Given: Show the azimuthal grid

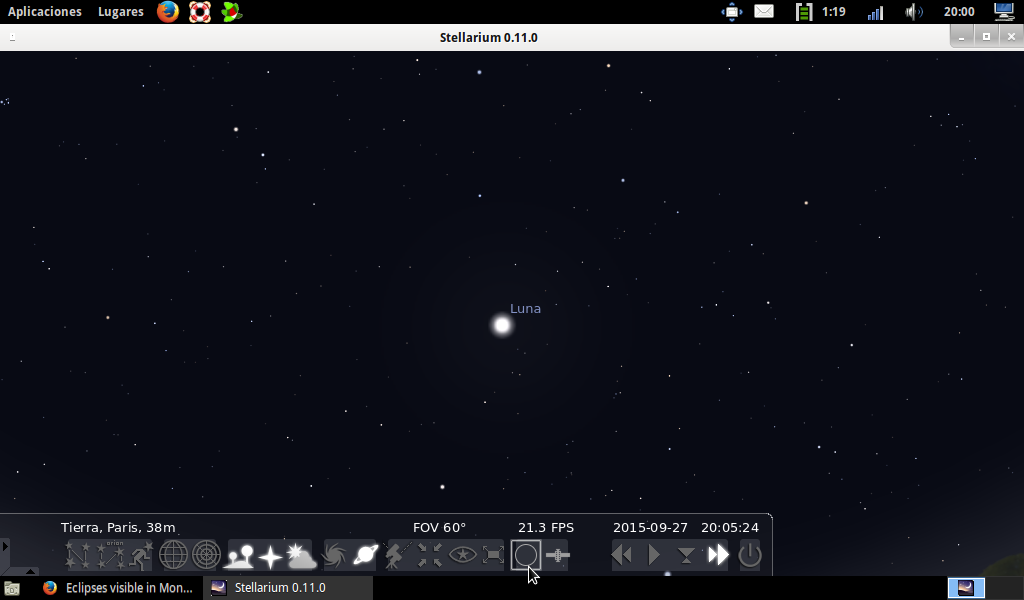Looking at the screenshot, I should [205, 555].
